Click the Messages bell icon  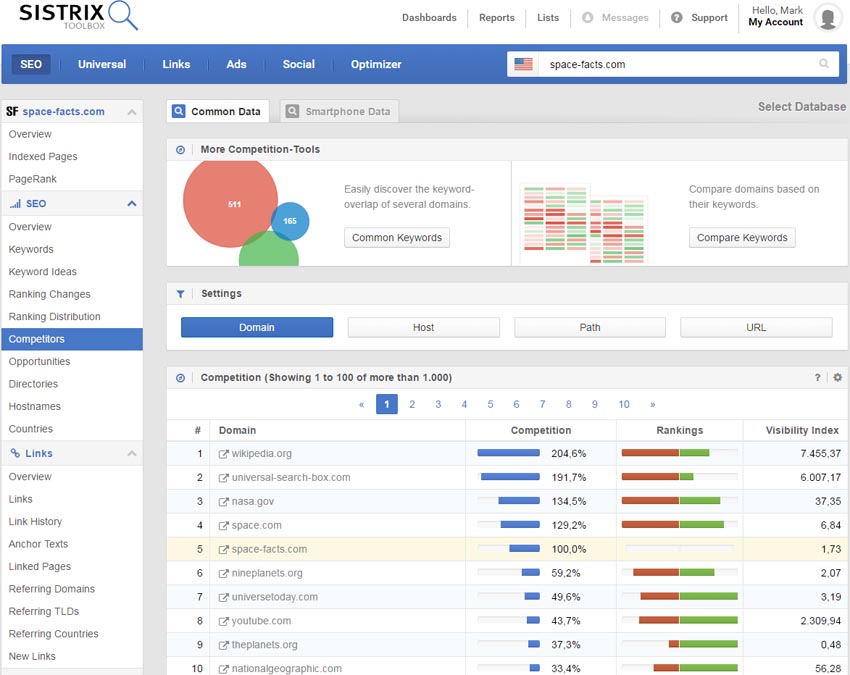click(587, 17)
